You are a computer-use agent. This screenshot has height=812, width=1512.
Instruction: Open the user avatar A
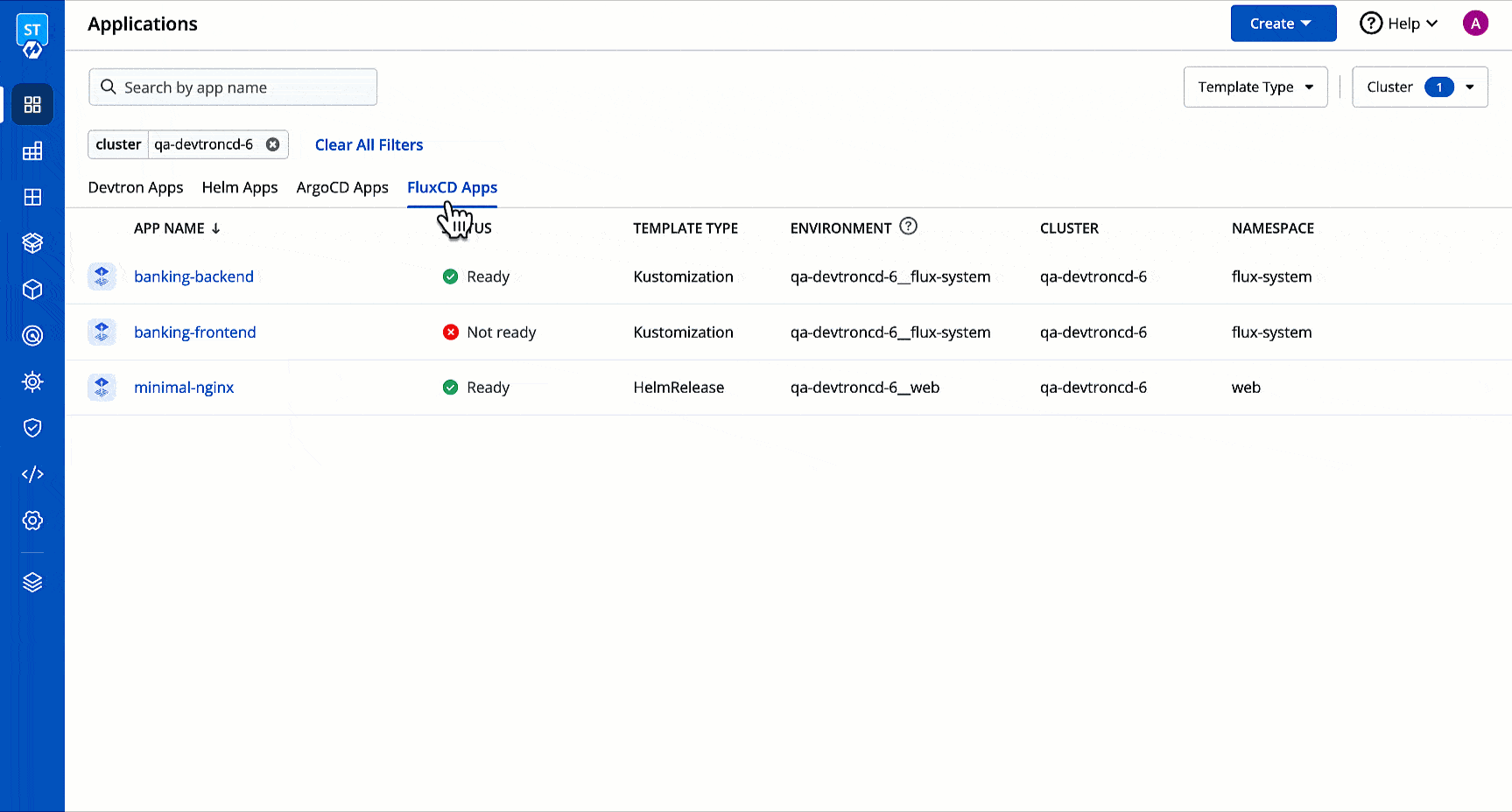(1475, 24)
